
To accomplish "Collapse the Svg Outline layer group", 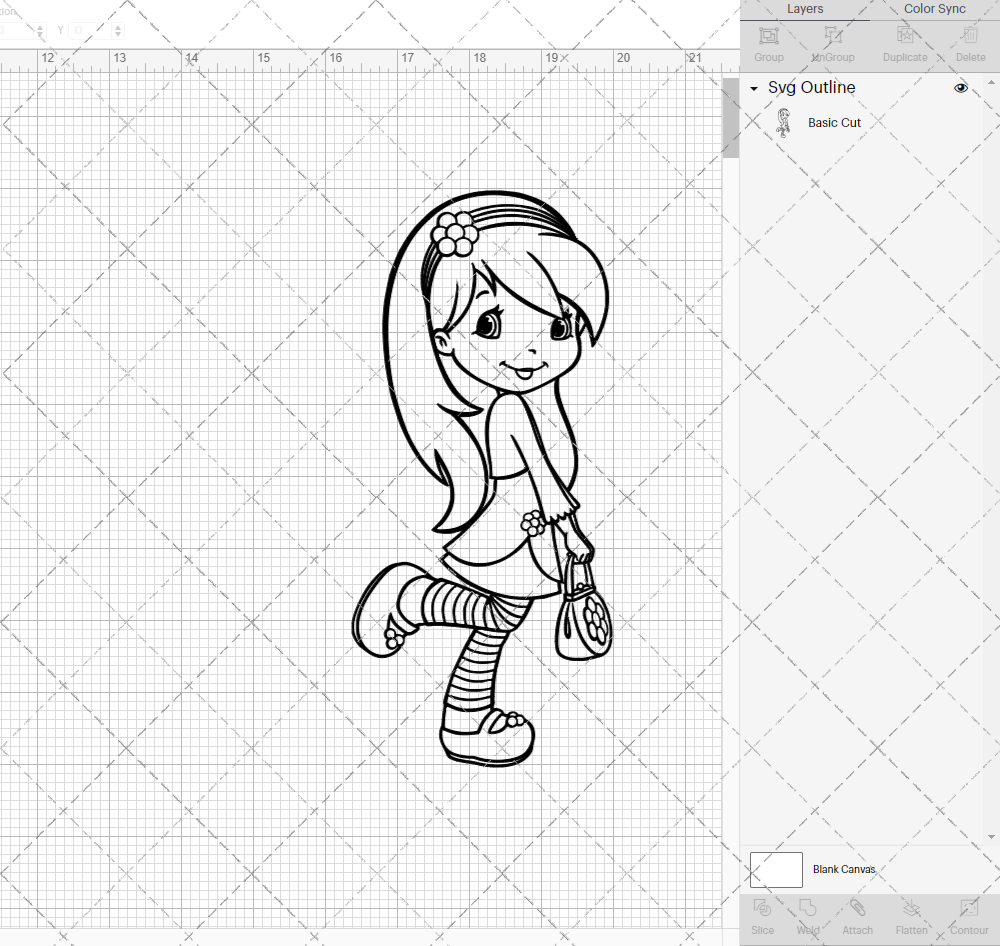I will point(753,88).
